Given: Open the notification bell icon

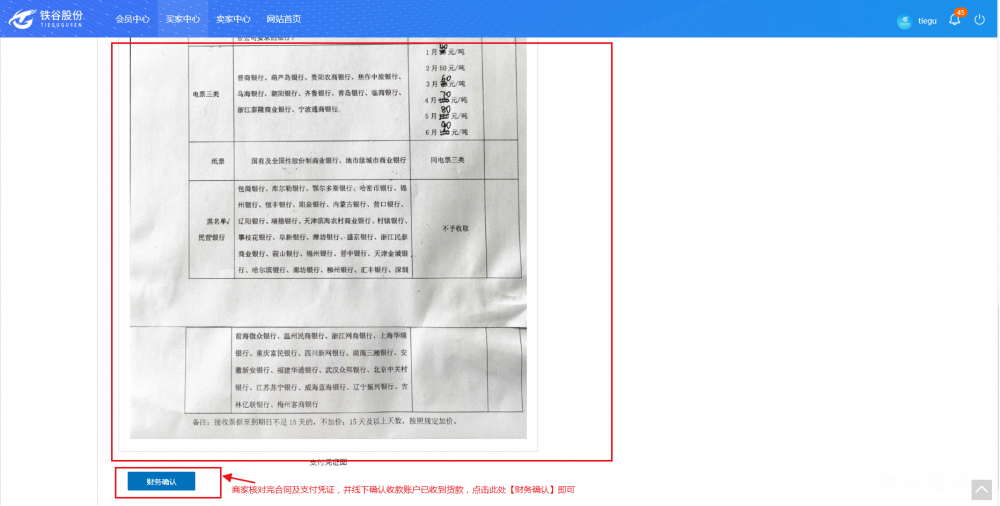Looking at the screenshot, I should click(954, 20).
